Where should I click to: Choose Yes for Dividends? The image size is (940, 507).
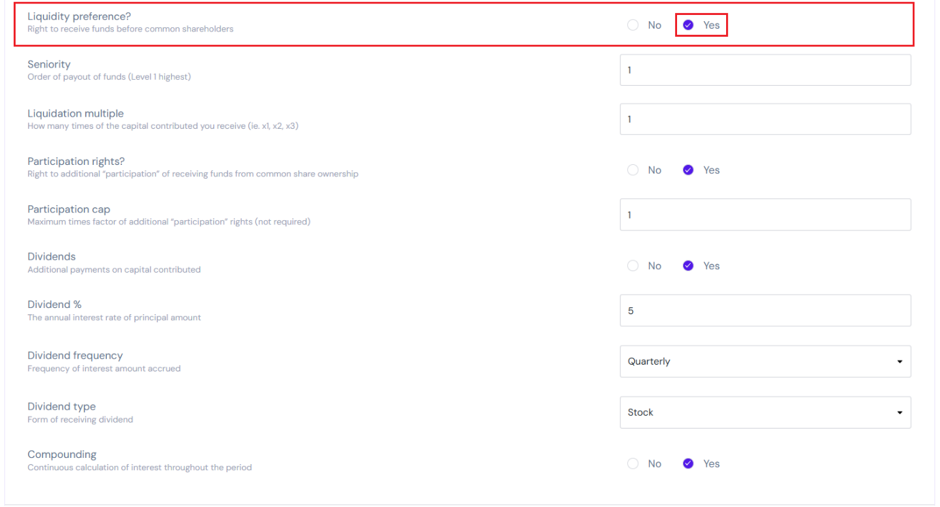[x=688, y=266]
